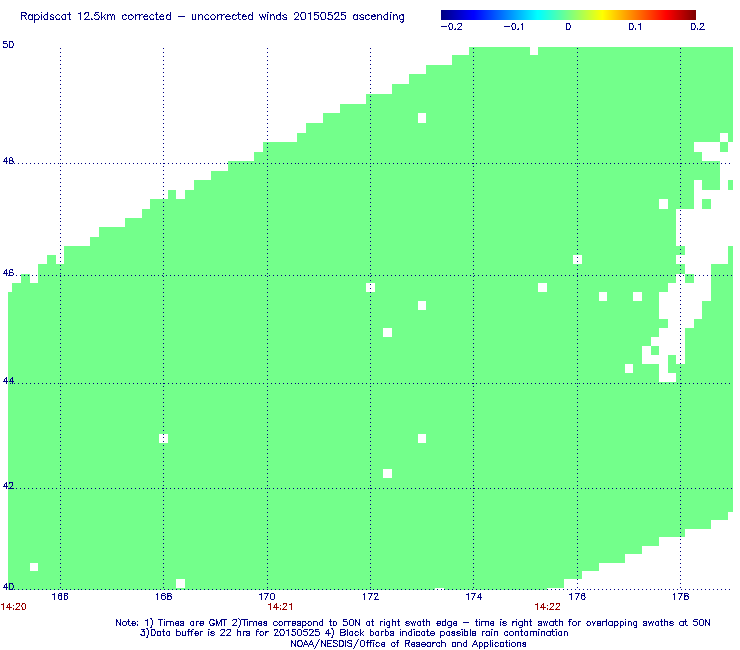Click the note line about GMT times
The height and width of the screenshot is (650, 740).
tap(413, 623)
